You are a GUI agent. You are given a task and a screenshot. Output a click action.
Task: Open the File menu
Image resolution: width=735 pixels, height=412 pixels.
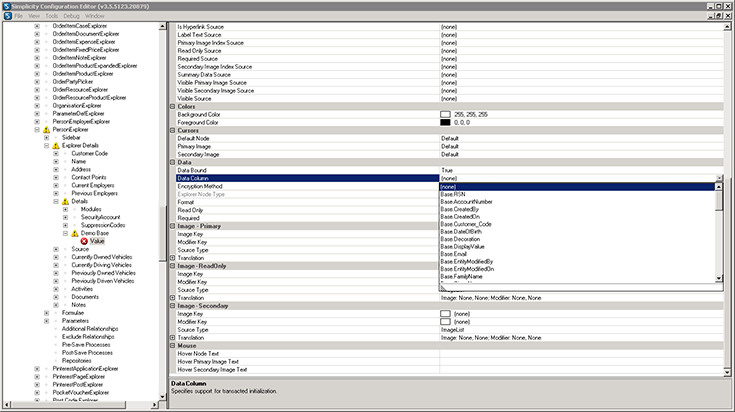[18, 16]
